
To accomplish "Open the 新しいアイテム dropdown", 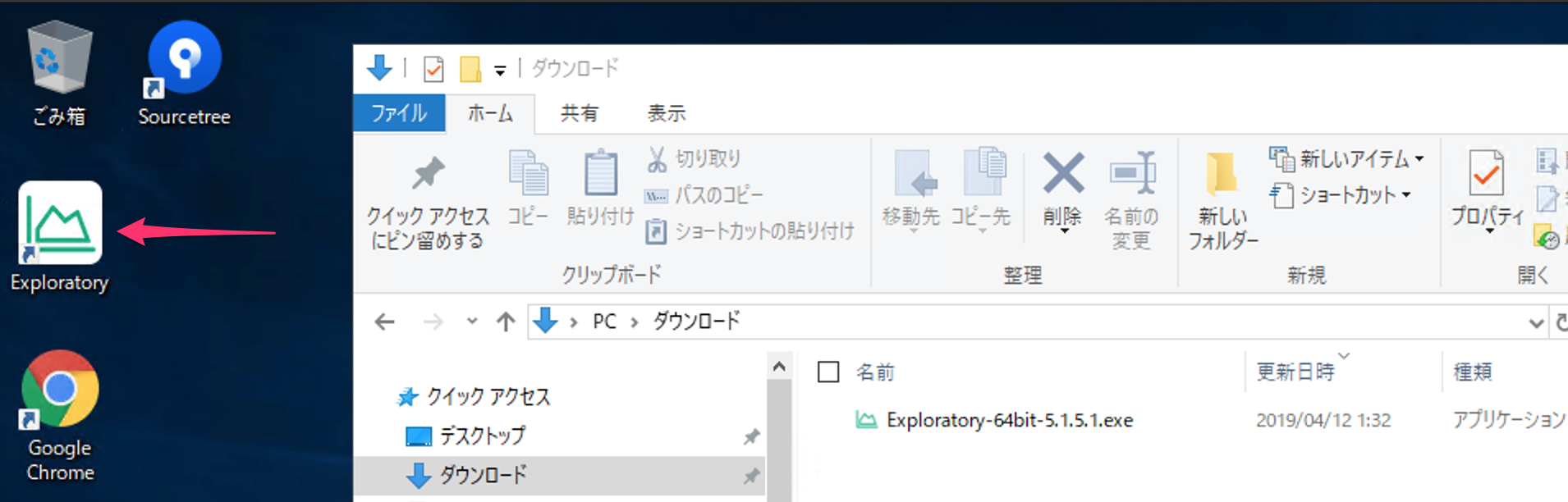I will [1346, 158].
